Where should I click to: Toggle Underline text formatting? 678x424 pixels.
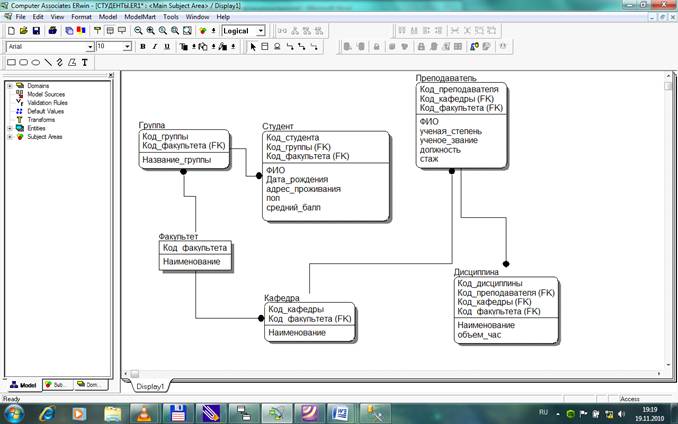167,47
